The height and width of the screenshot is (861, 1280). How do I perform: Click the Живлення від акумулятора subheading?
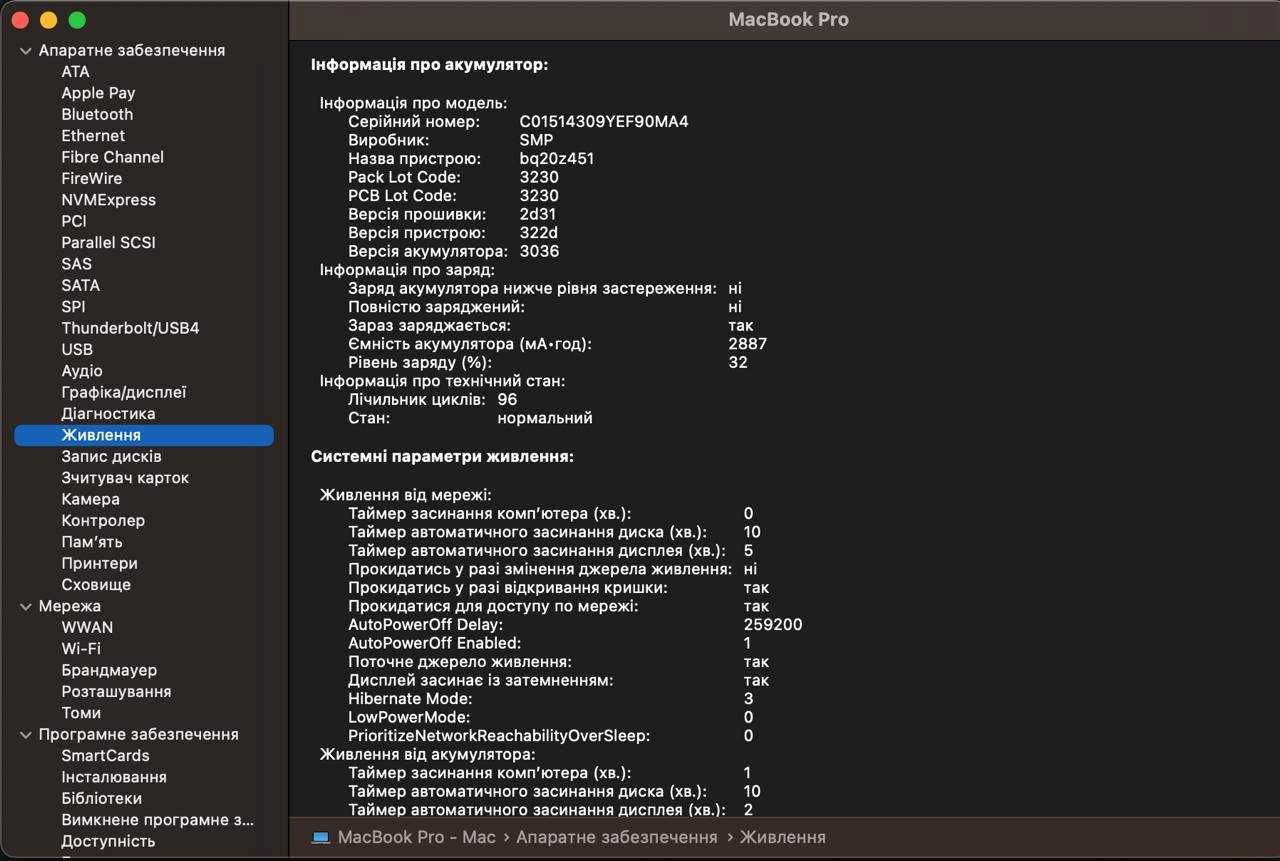pyautogui.click(x=427, y=754)
